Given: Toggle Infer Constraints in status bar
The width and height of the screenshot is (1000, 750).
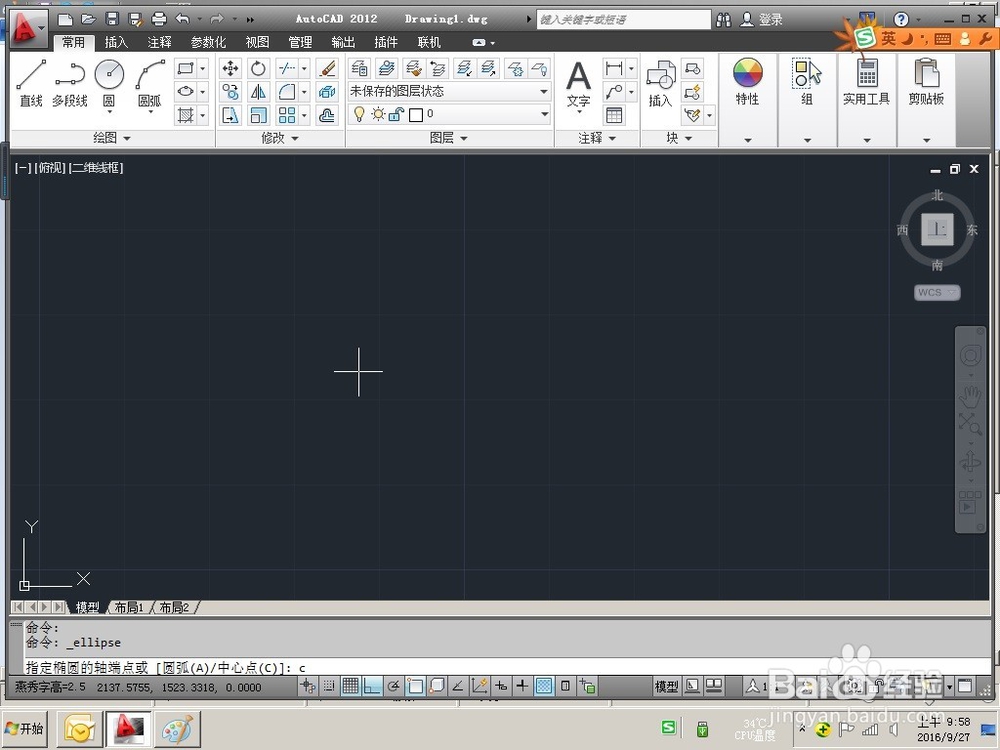Looking at the screenshot, I should point(308,686).
